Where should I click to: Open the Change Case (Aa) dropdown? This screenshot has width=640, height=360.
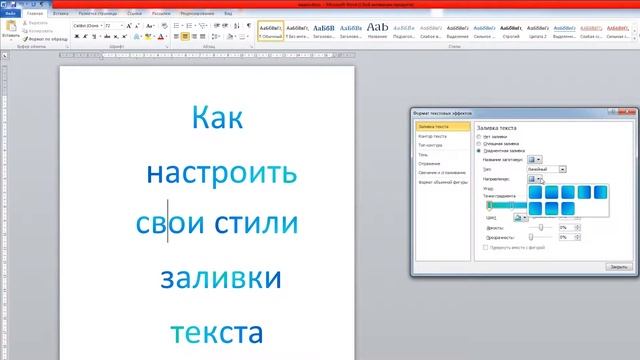click(150, 26)
